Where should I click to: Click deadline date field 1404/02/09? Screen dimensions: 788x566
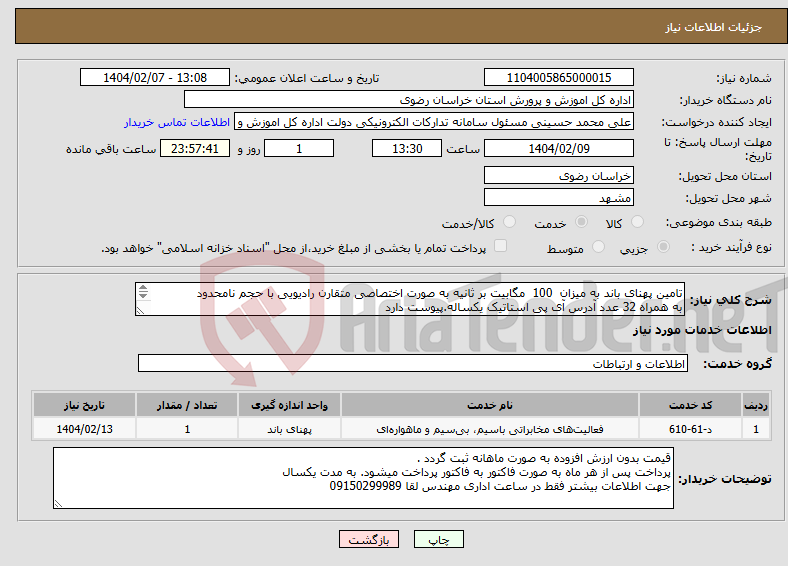pyautogui.click(x=558, y=148)
